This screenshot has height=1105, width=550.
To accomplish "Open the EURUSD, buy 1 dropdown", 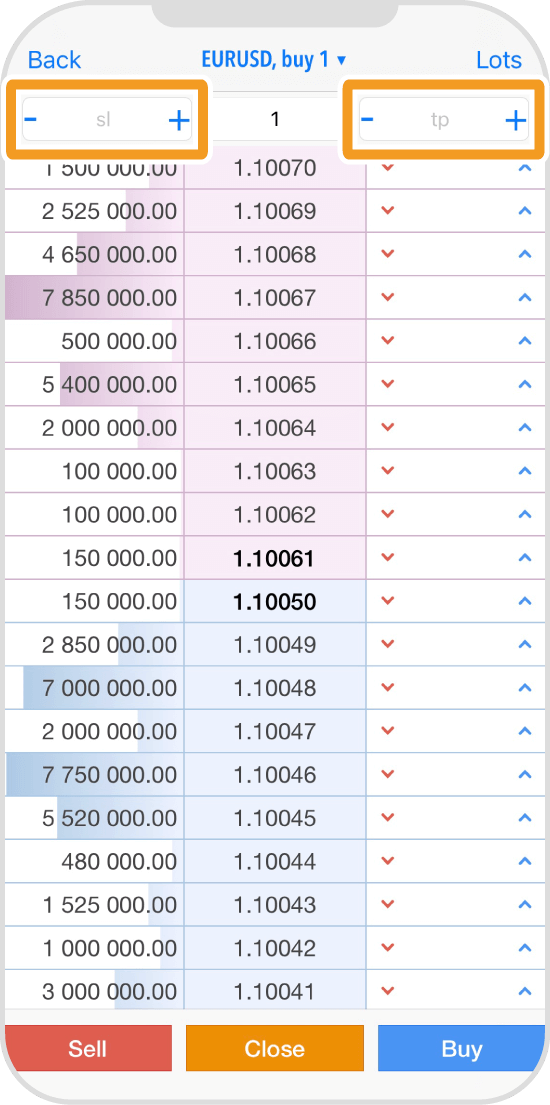I will pyautogui.click(x=274, y=60).
